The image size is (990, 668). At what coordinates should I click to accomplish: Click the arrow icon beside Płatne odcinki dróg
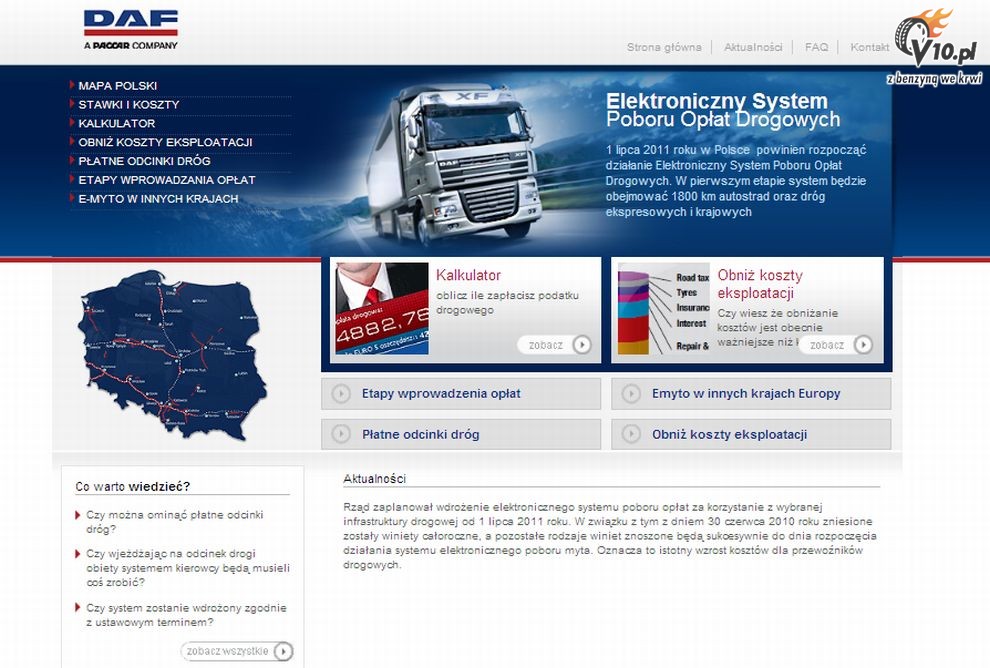341,434
